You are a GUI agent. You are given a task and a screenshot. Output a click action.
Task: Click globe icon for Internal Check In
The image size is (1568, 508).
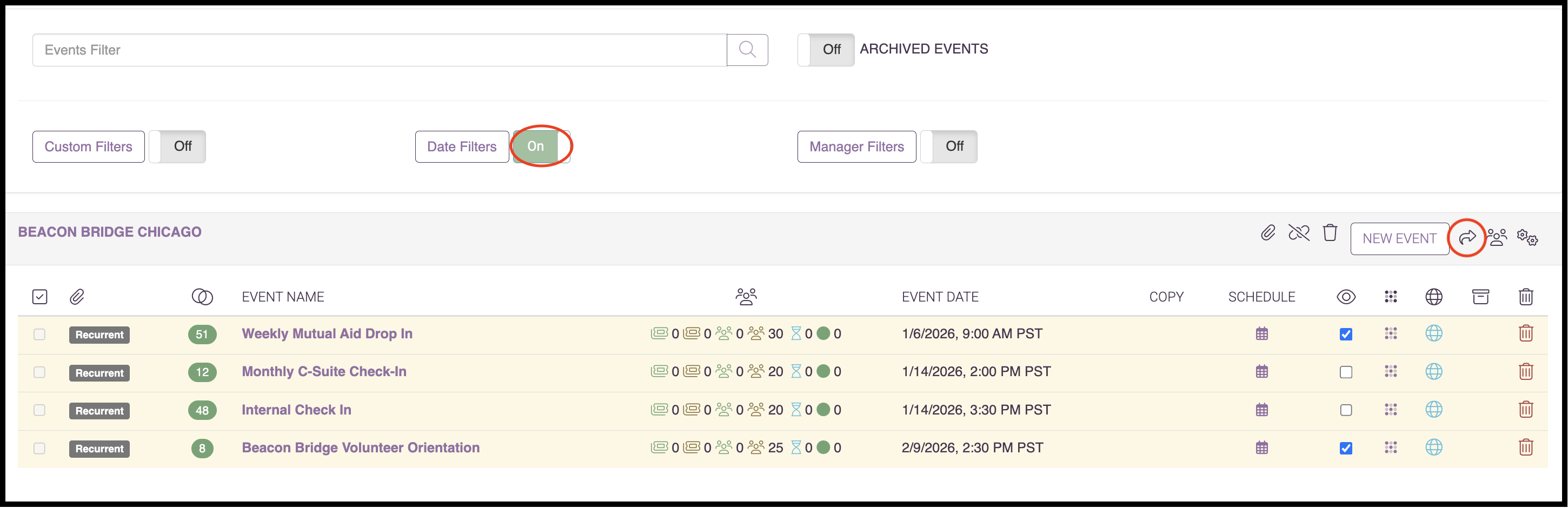(1433, 410)
